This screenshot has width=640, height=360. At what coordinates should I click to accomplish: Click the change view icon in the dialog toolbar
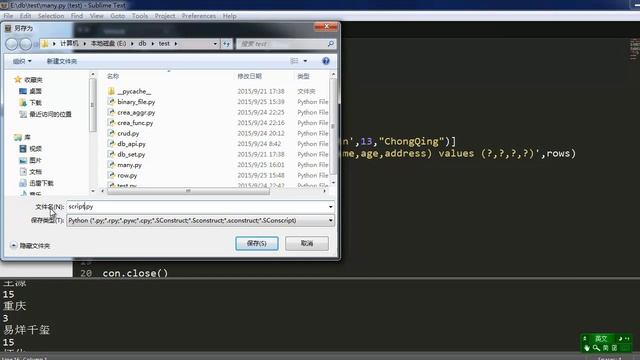click(x=294, y=61)
